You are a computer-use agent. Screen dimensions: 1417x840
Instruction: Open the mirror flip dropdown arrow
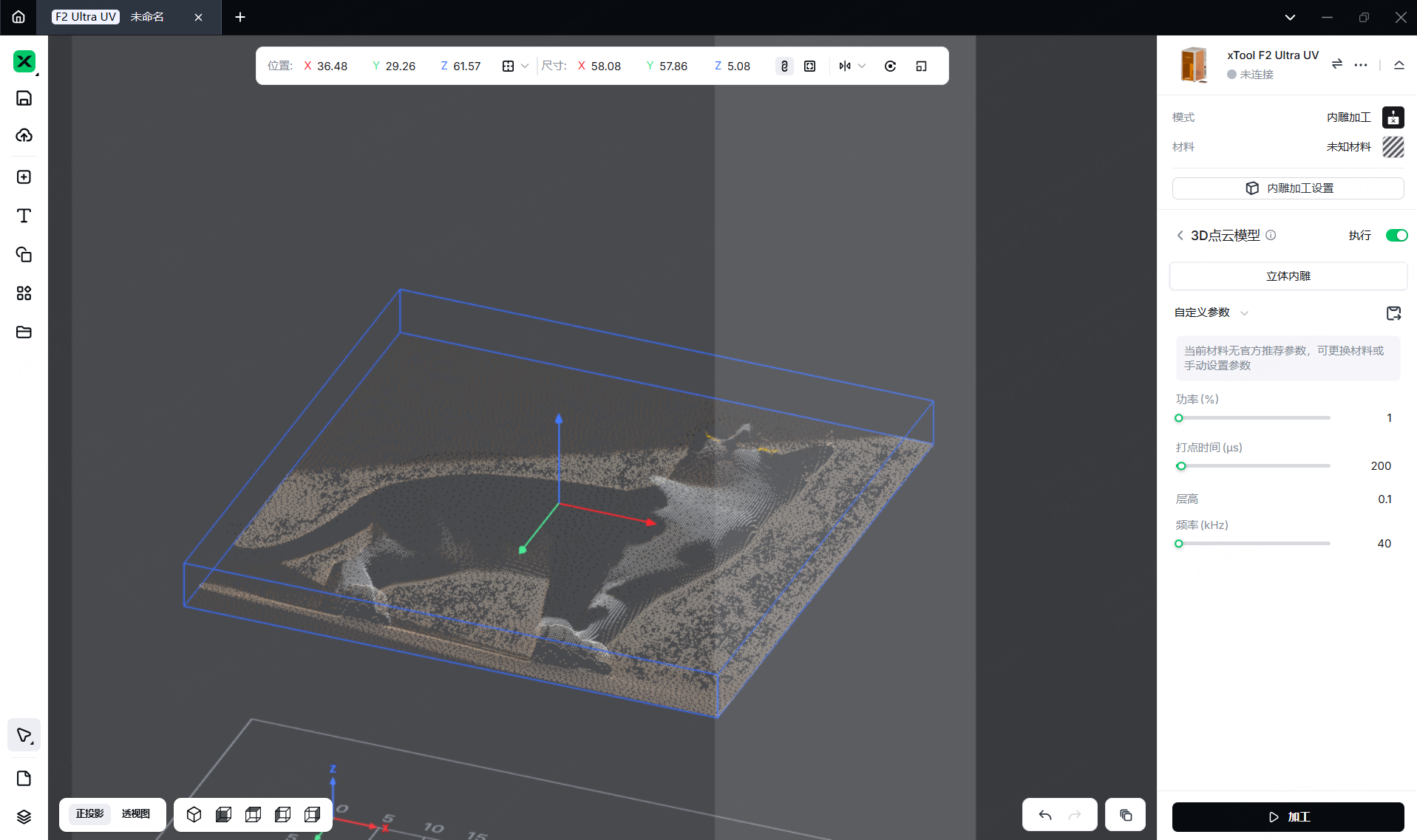pyautogui.click(x=862, y=66)
